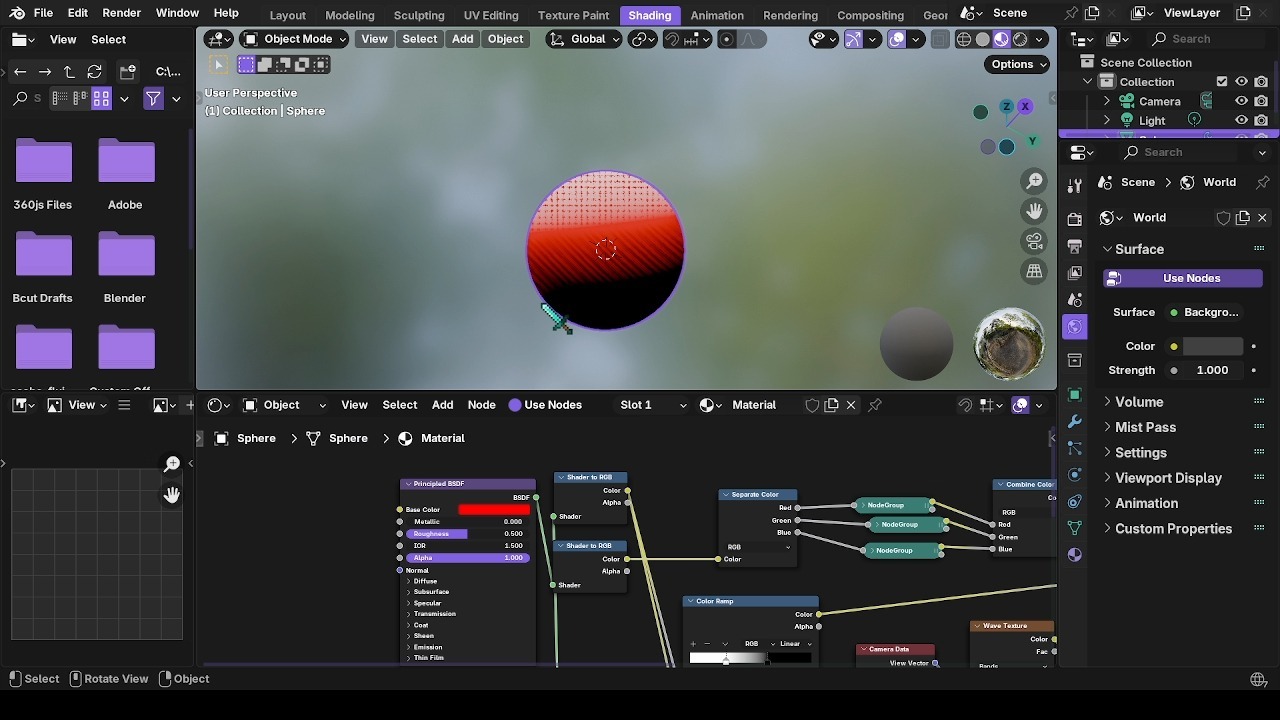Open the Object Mode dropdown
This screenshot has height=720, width=1280.
click(x=295, y=39)
